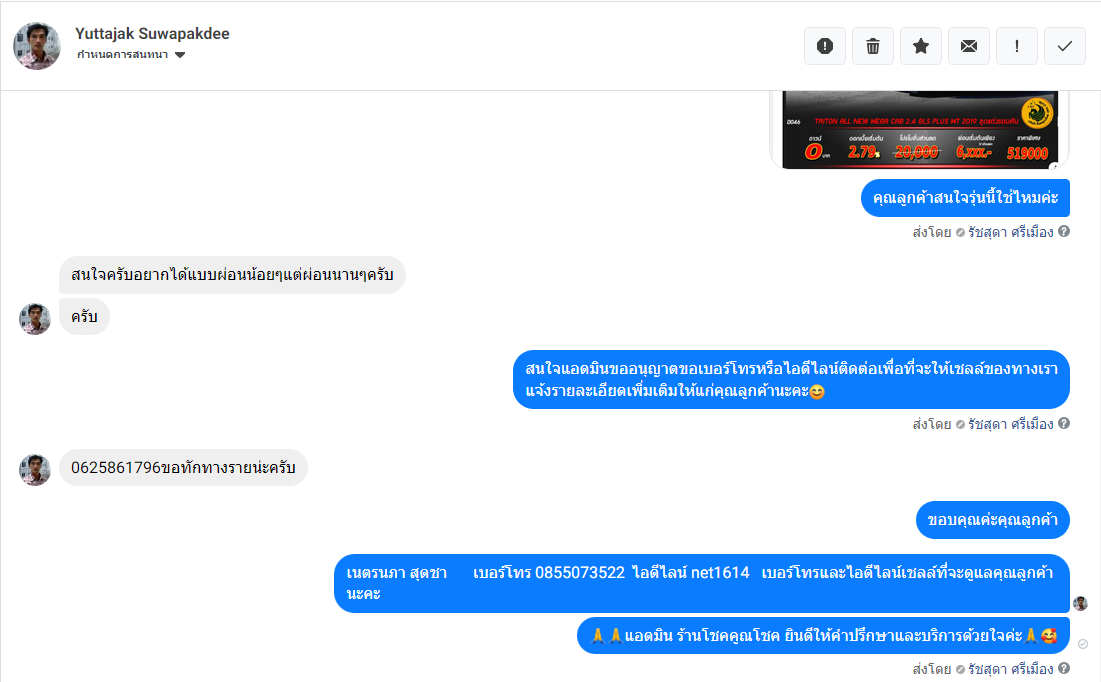Mark conversation as done with checkmark
Screen dimensions: 1101x682
tap(1064, 46)
